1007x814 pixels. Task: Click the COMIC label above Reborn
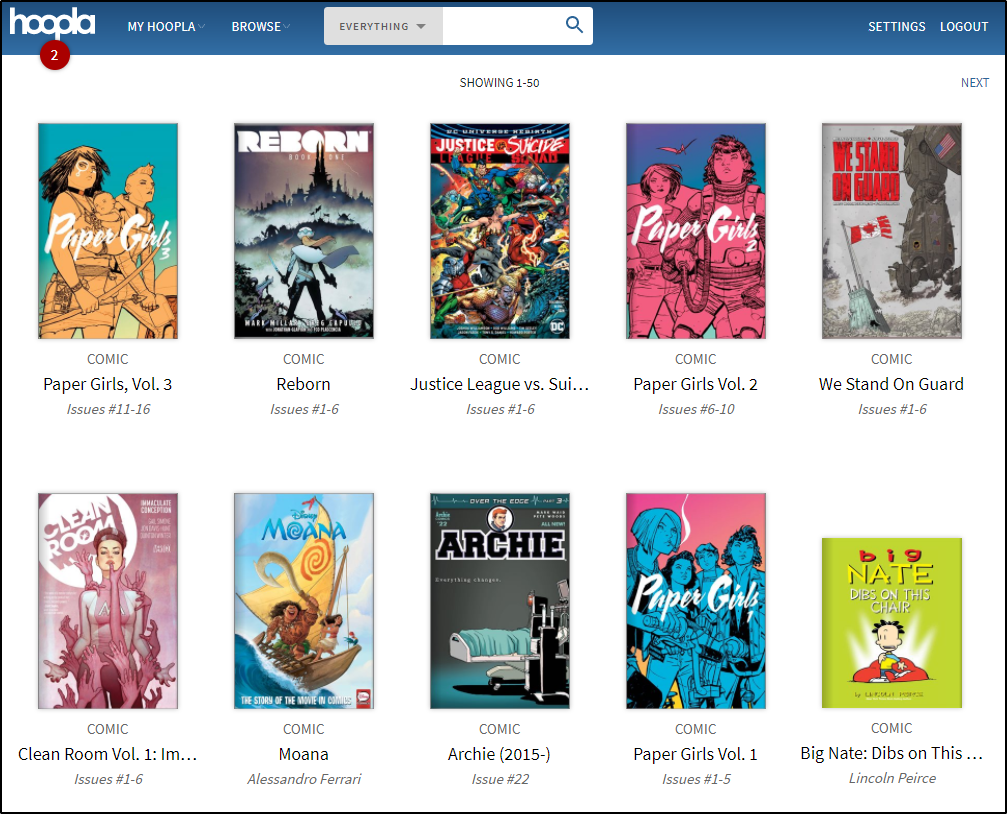click(304, 359)
